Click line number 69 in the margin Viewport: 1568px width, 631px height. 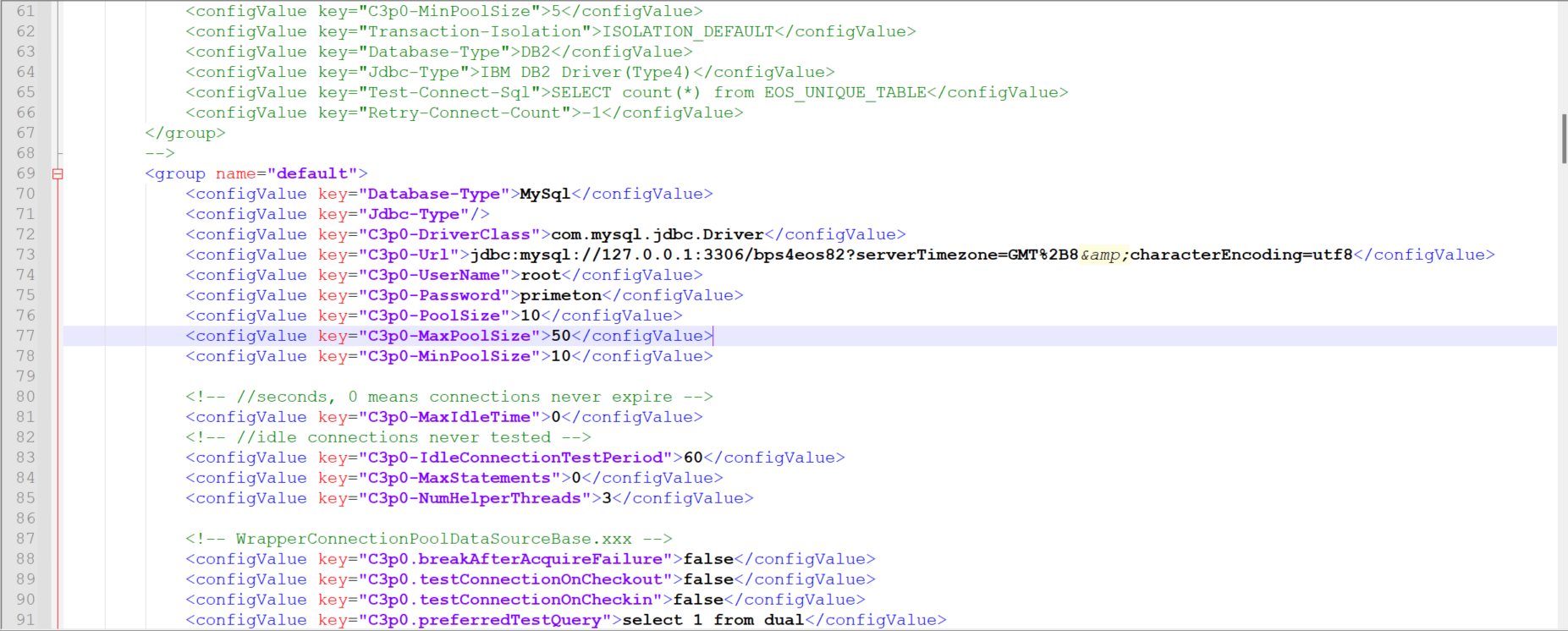click(26, 173)
